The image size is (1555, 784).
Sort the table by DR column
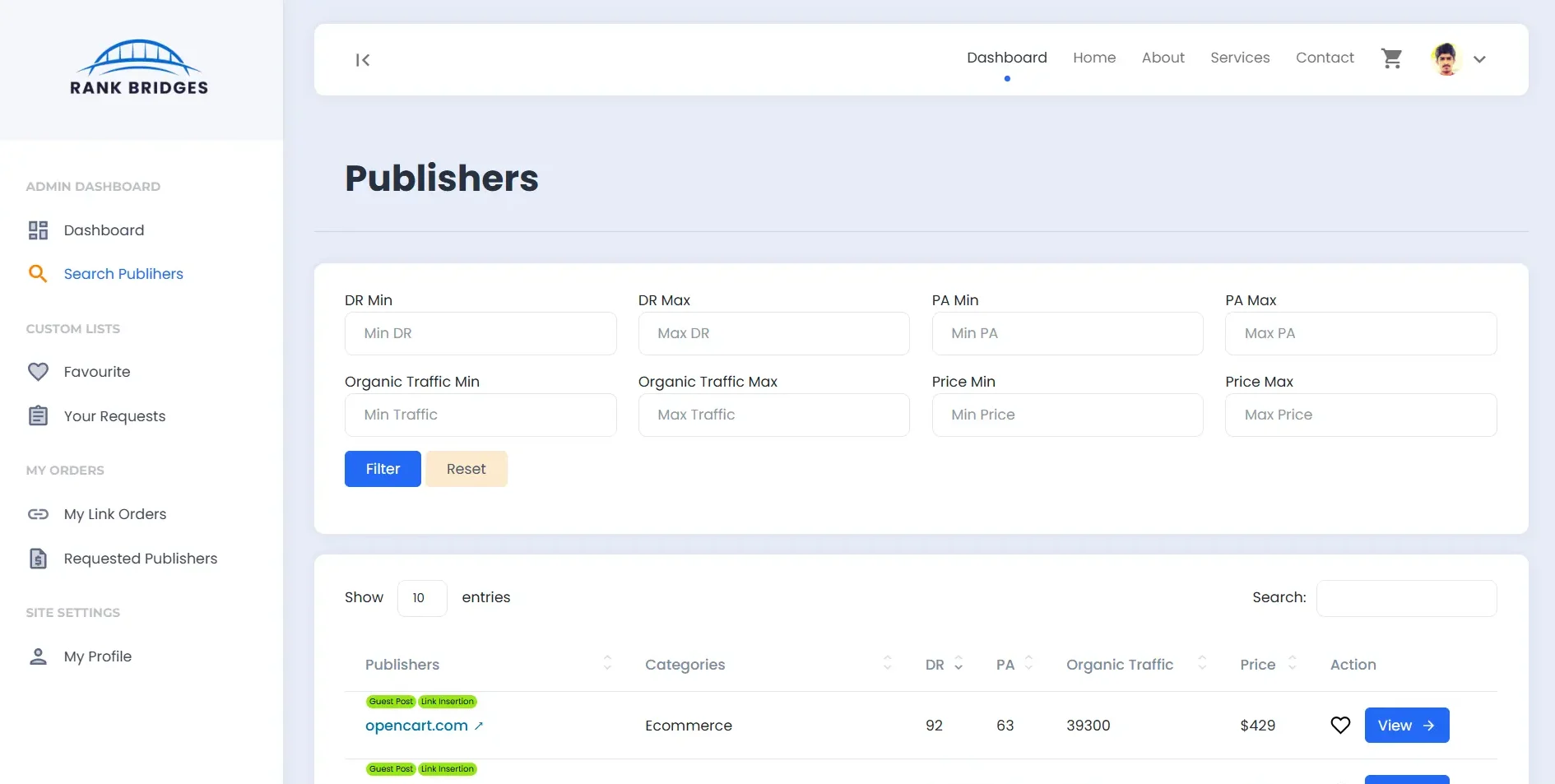coord(958,664)
